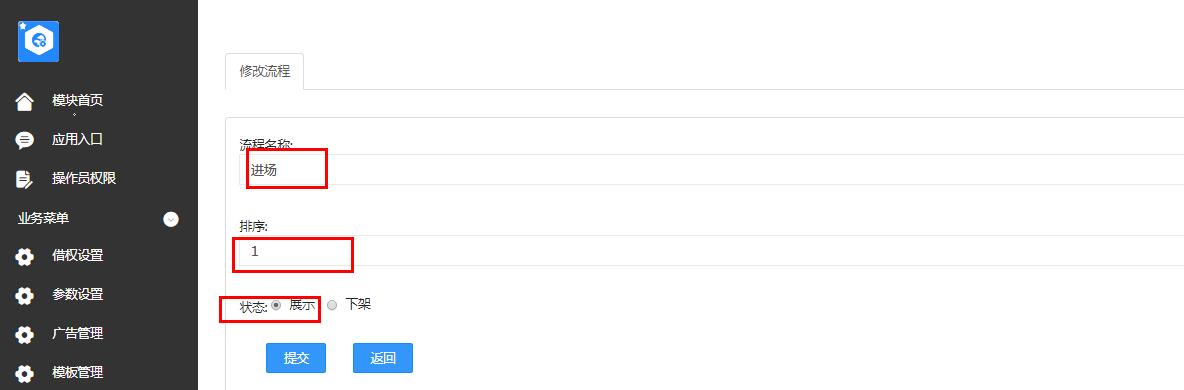Click the home icon beside 模块首页
Screen dimensions: 1184x390
[x=25, y=101]
